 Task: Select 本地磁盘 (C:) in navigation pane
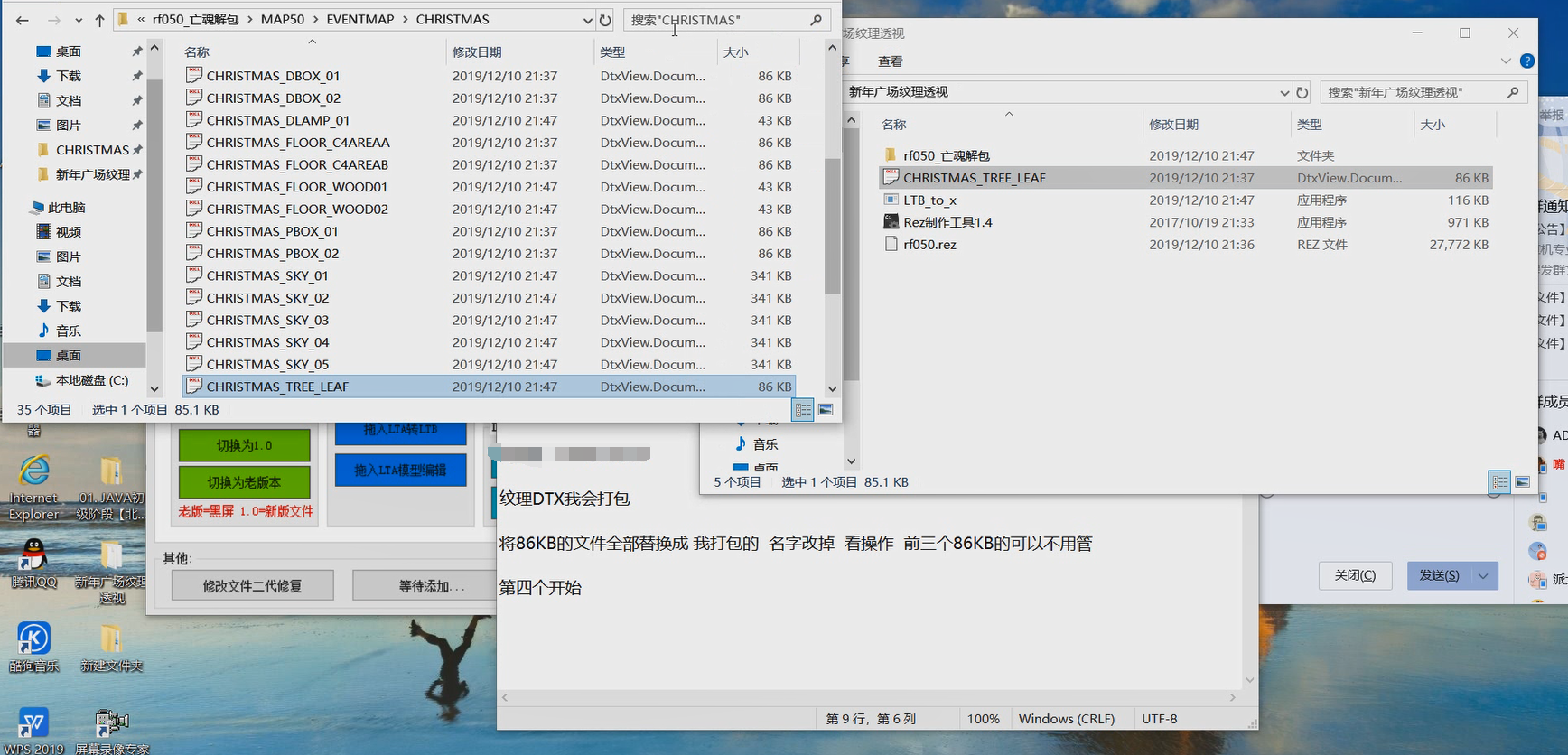pos(91,380)
